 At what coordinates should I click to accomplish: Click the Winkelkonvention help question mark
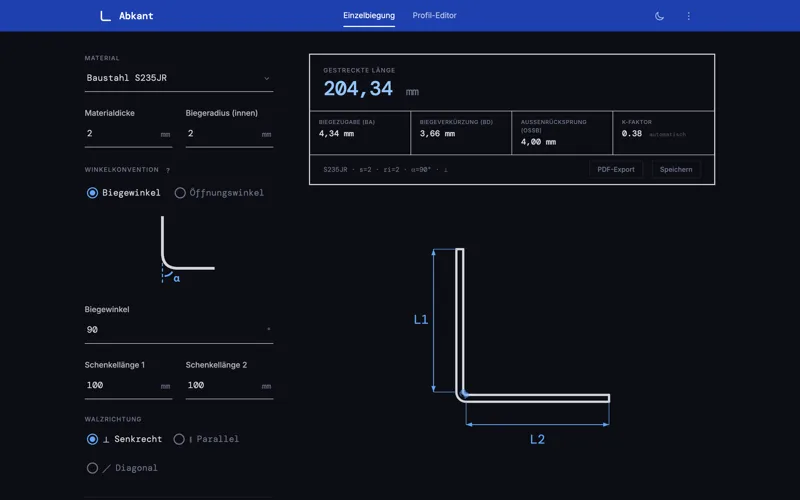(x=168, y=170)
